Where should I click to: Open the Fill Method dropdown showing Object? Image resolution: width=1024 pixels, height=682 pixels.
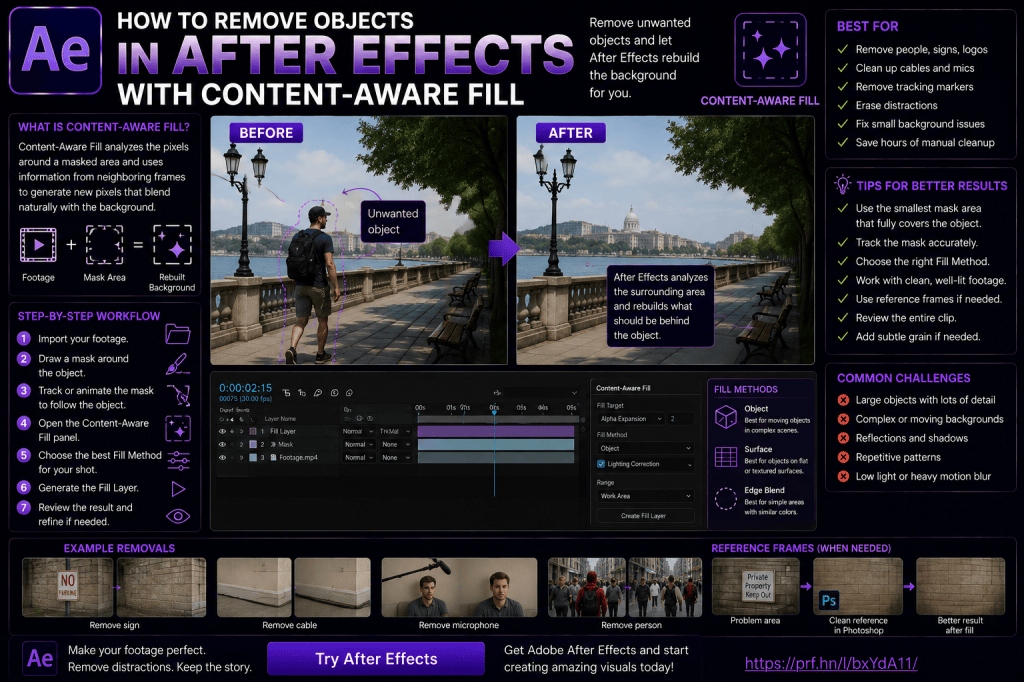[645, 448]
